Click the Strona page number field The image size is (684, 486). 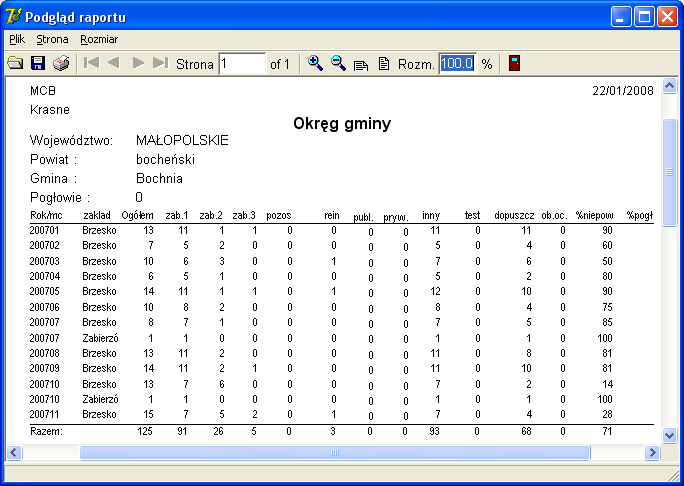click(x=242, y=64)
